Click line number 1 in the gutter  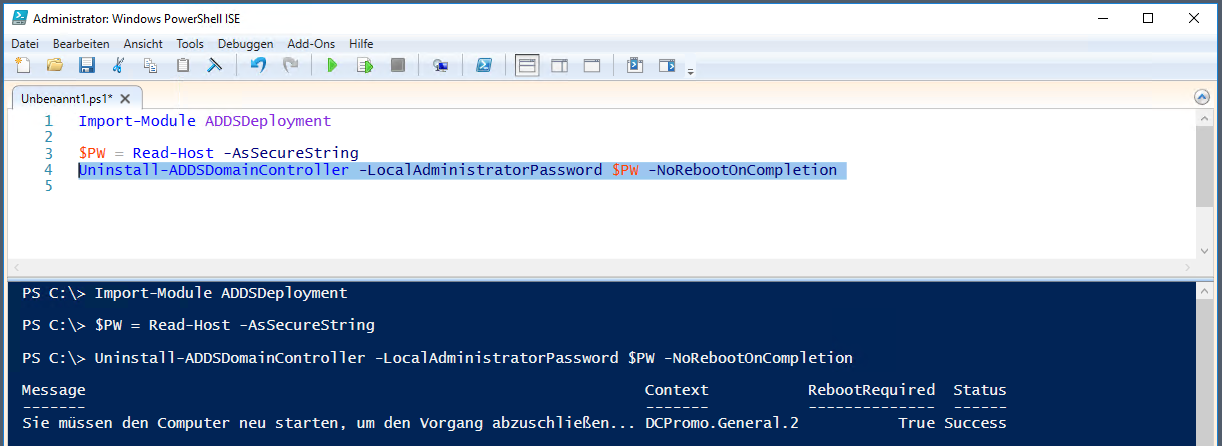(47, 121)
